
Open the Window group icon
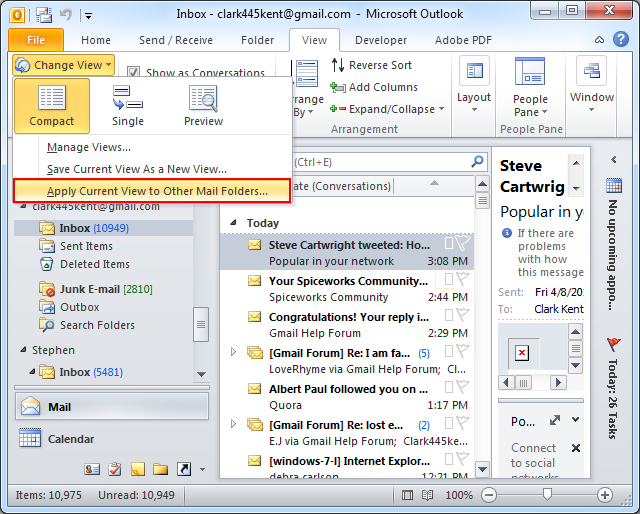[x=591, y=71]
